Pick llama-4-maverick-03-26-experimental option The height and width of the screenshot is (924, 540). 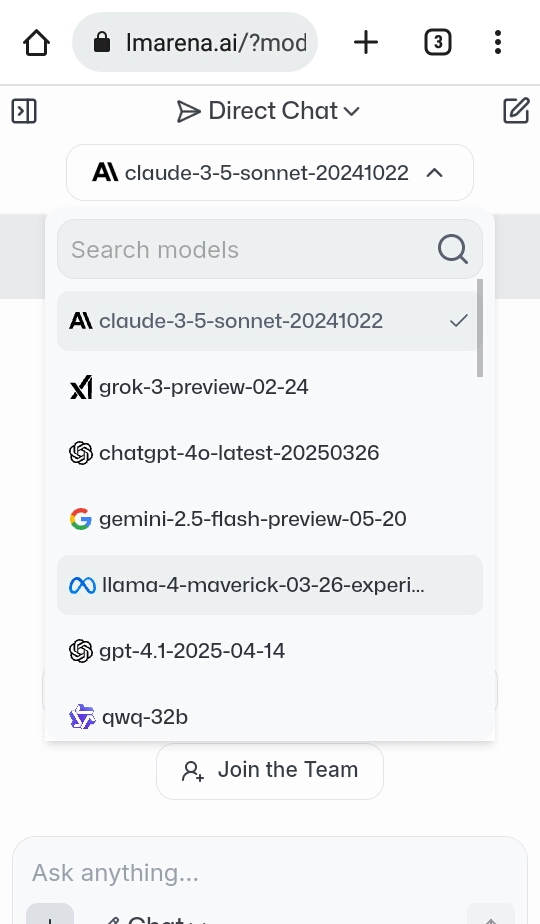pos(270,585)
